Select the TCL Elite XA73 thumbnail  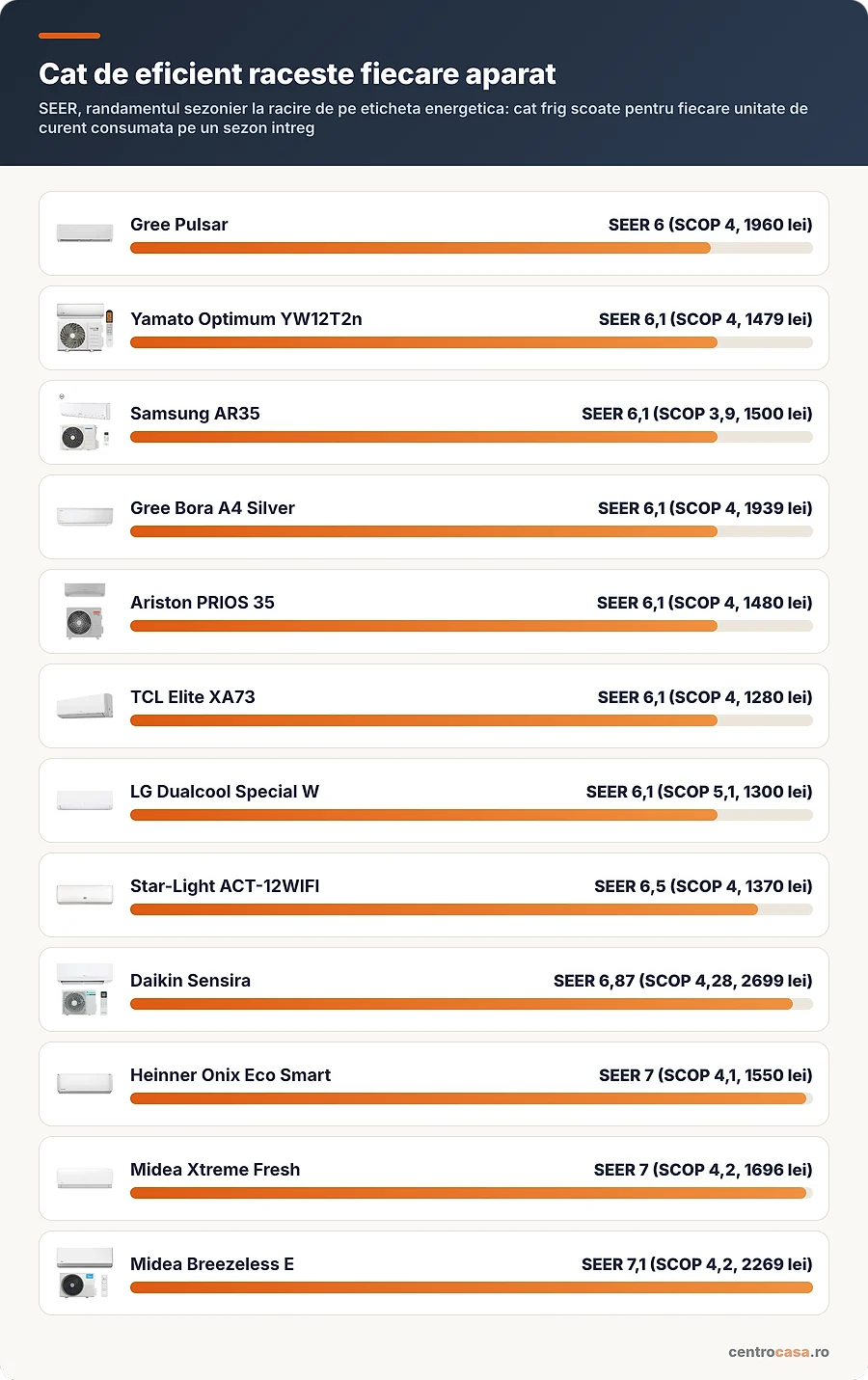click(x=85, y=706)
